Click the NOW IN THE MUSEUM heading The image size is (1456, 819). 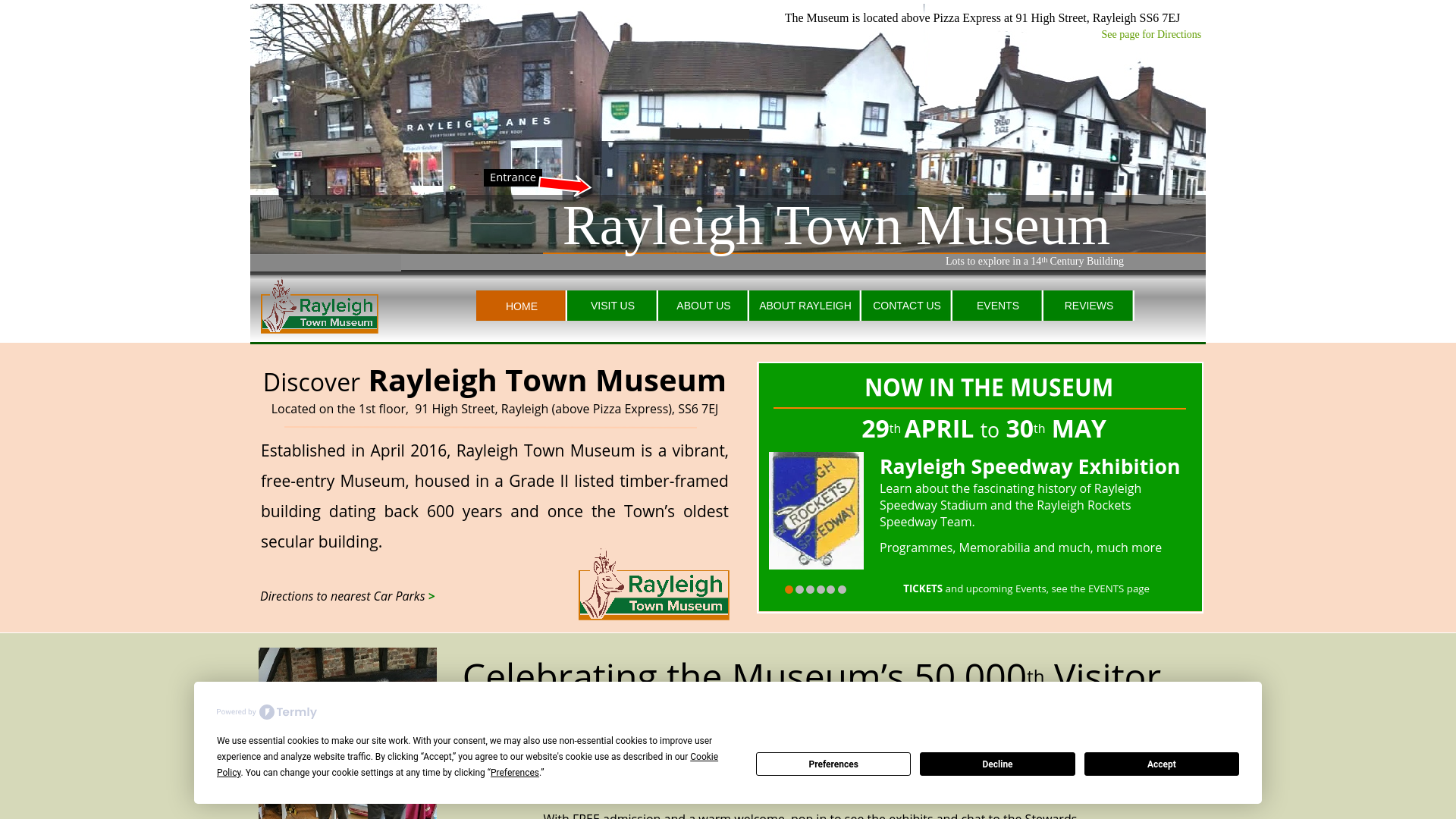988,388
